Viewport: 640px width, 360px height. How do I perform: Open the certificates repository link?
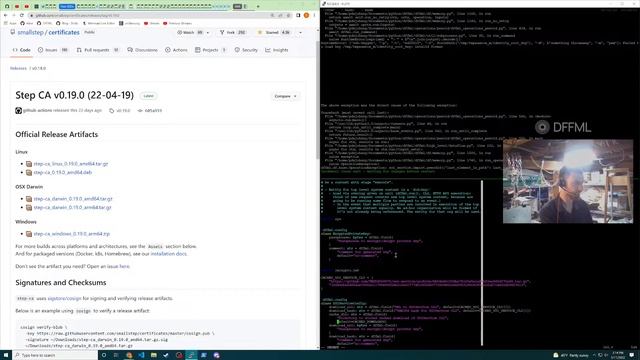pos(64,32)
